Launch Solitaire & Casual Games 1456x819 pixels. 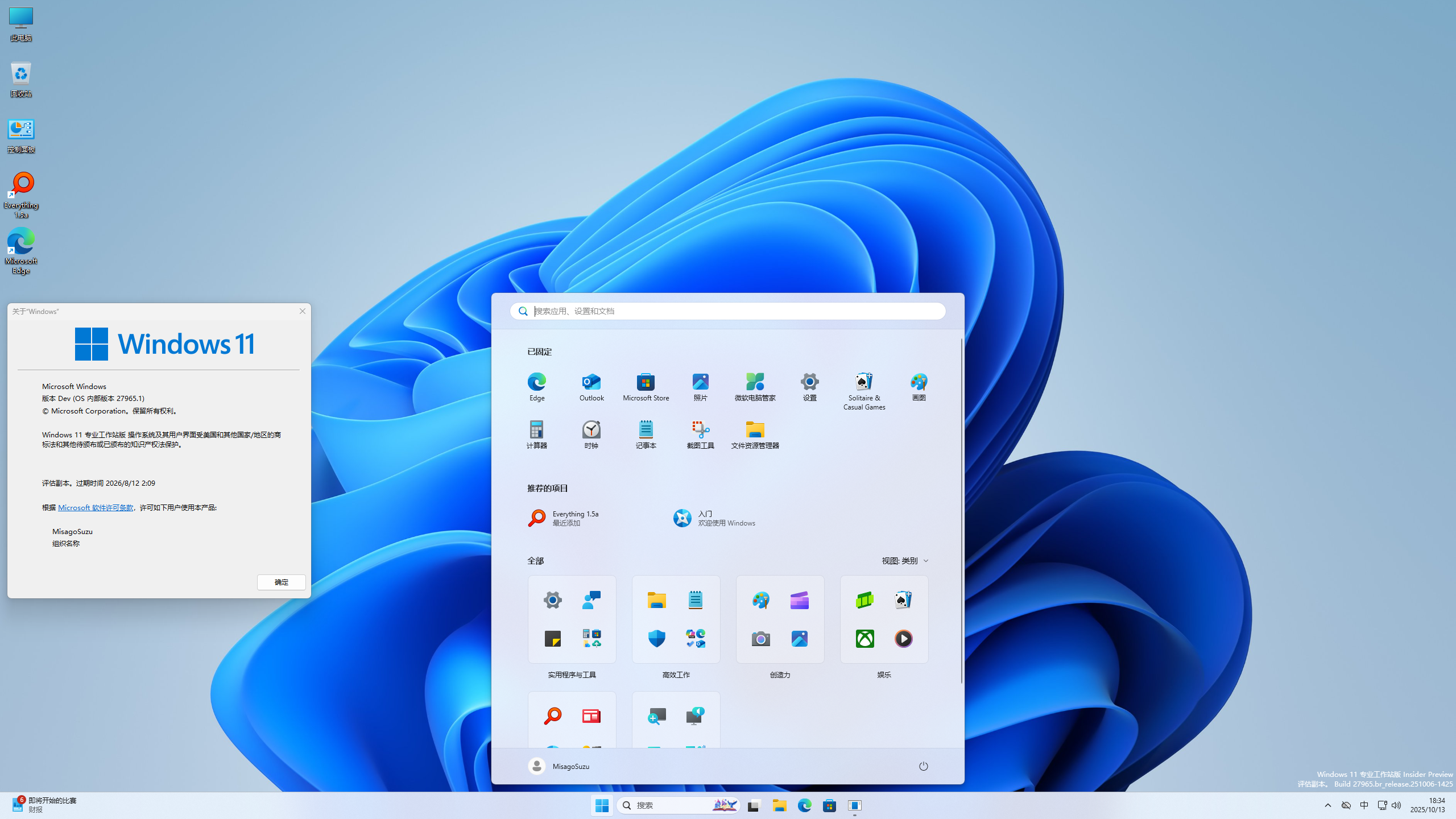(x=864, y=391)
